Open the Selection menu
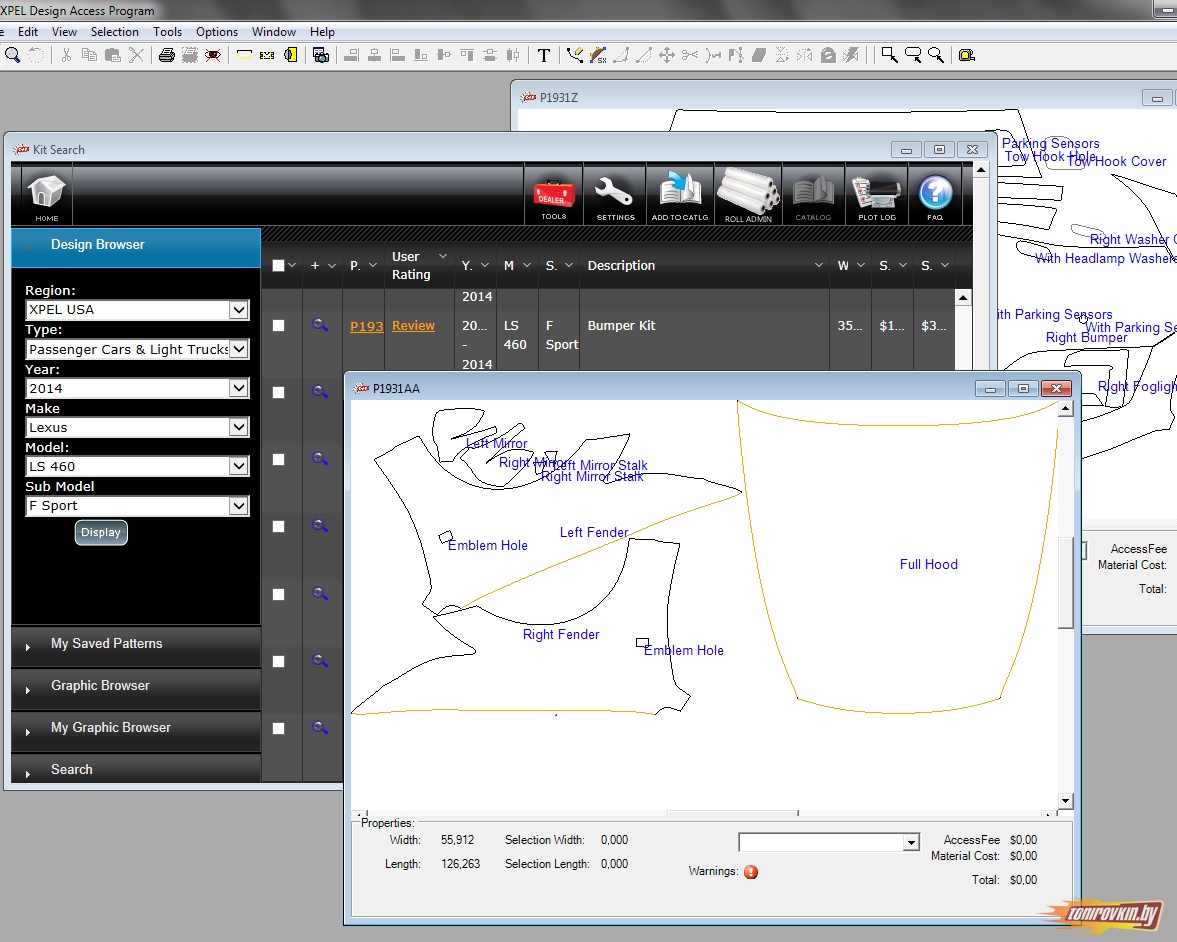 pos(115,32)
